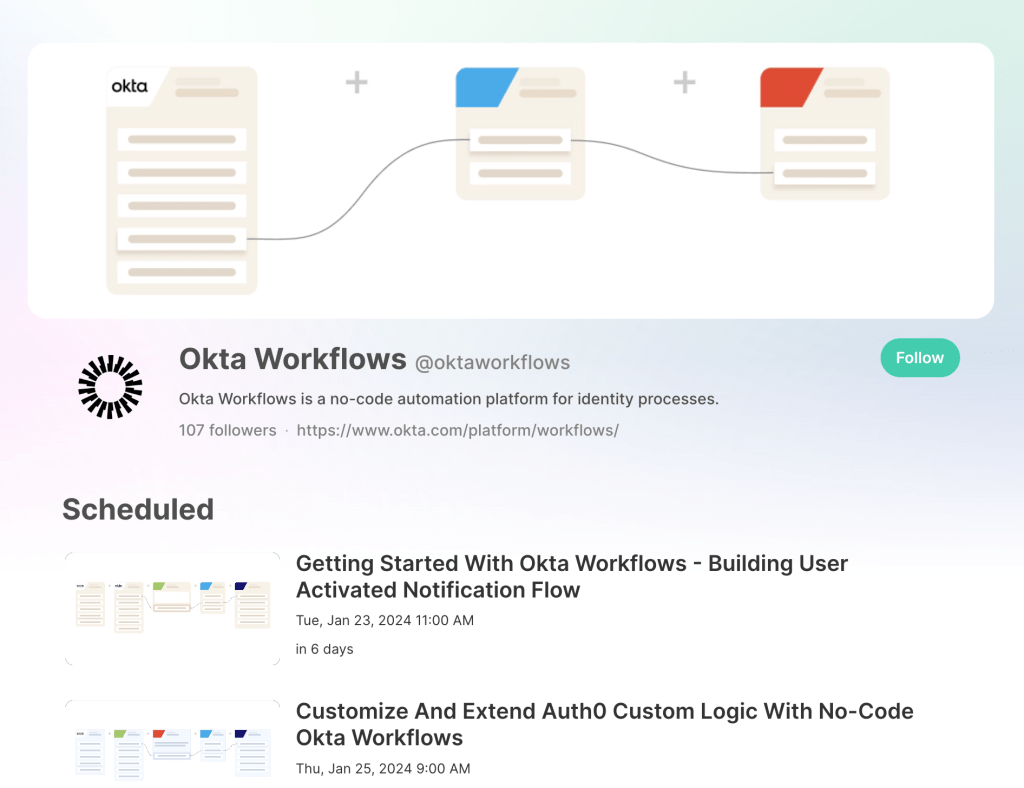Open the Getting Started With Okta Workflows event
1024x788 pixels.
[x=571, y=577]
